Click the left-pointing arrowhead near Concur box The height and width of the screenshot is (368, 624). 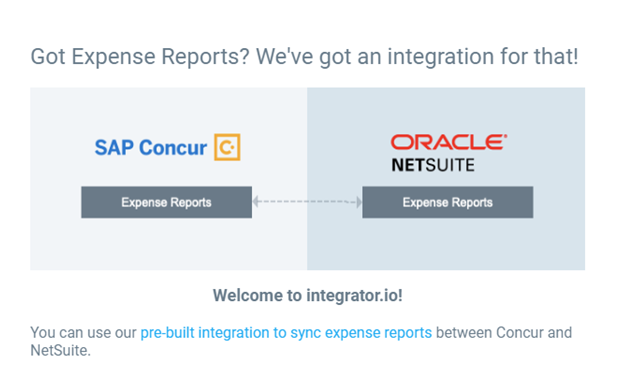point(257,202)
